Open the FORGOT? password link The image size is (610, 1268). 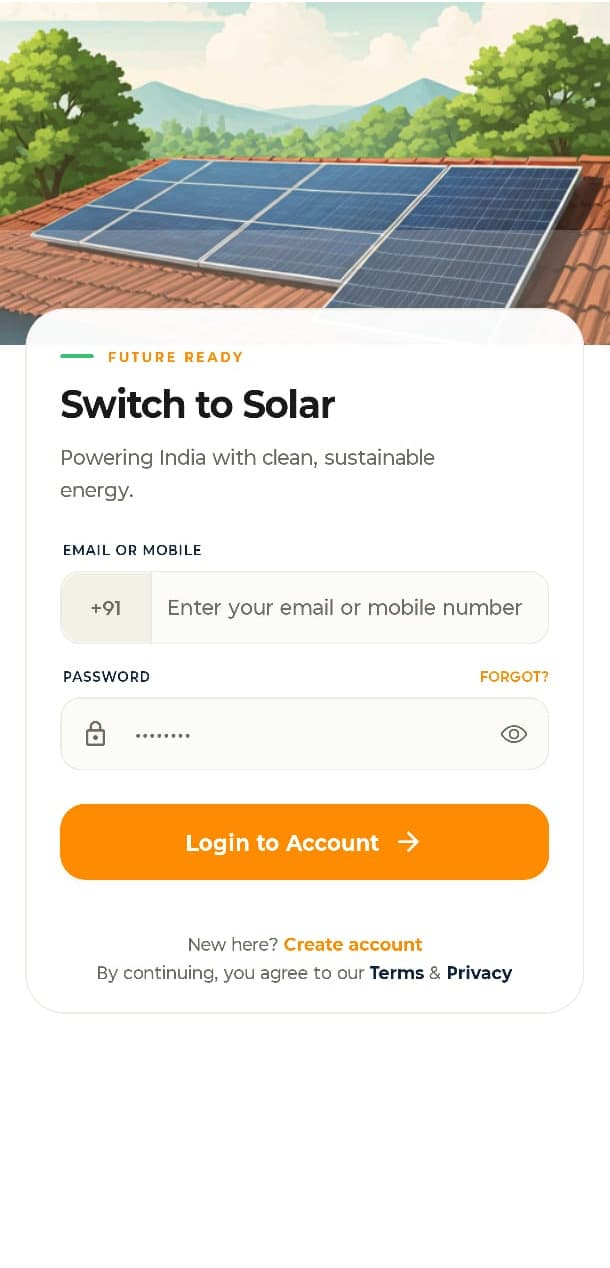[x=514, y=677]
